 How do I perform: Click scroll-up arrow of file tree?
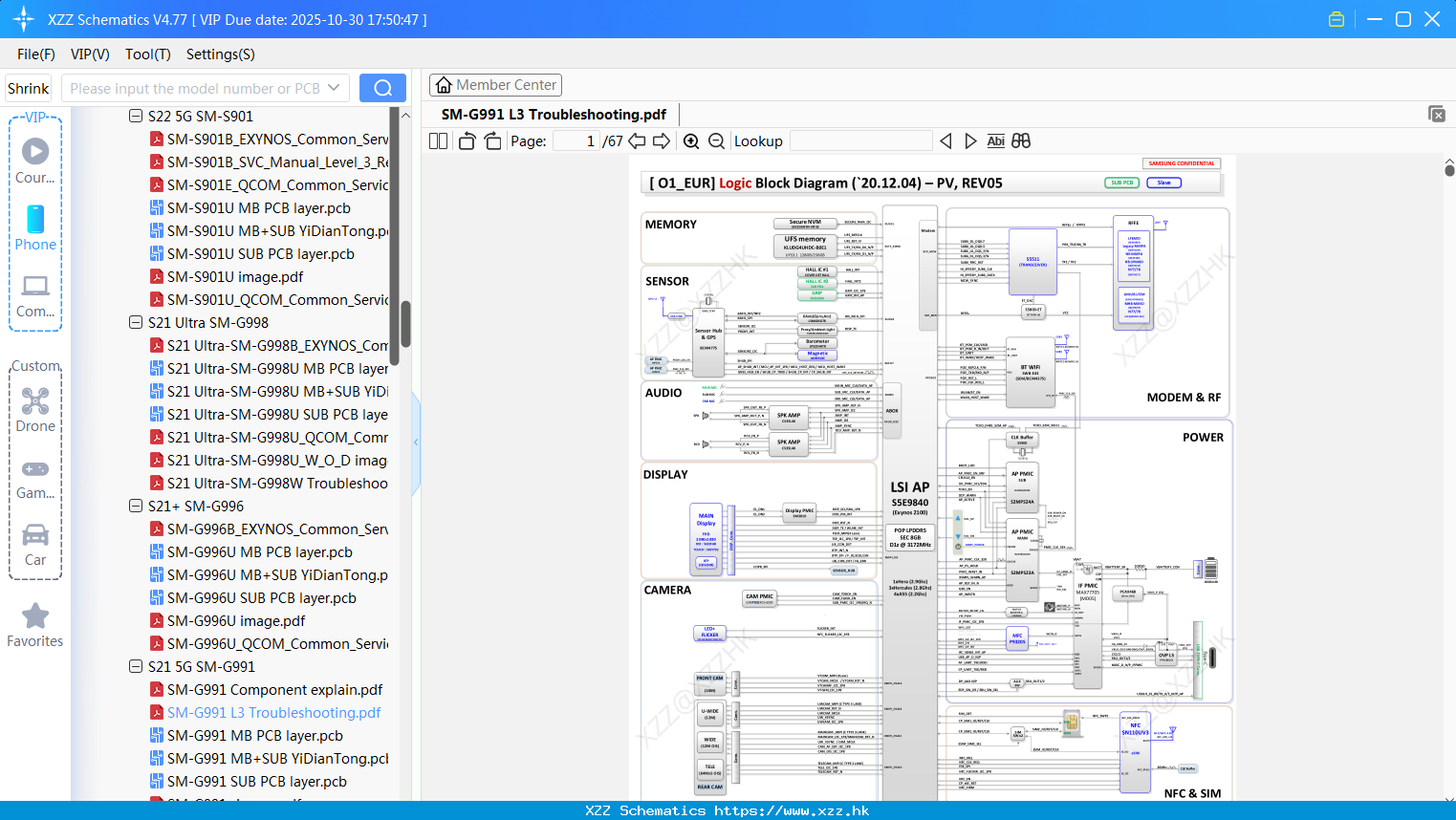click(x=405, y=115)
